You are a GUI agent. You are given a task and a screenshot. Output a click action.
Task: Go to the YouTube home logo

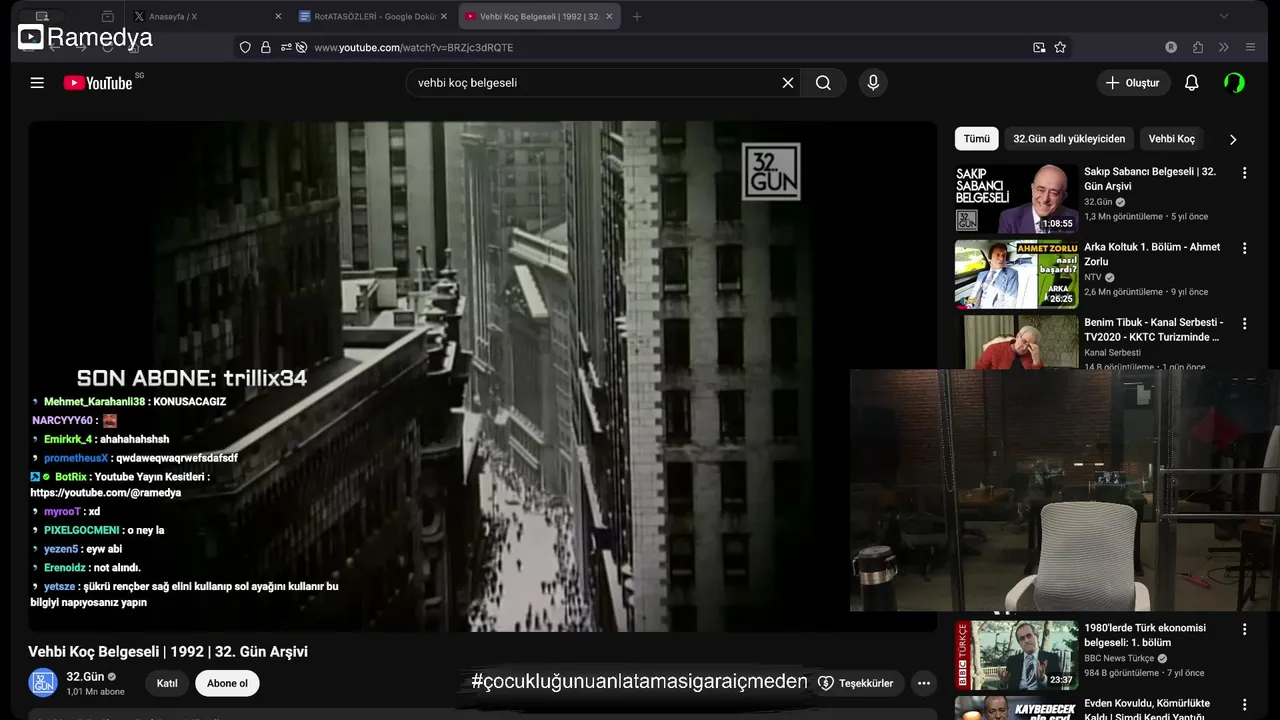98,83
